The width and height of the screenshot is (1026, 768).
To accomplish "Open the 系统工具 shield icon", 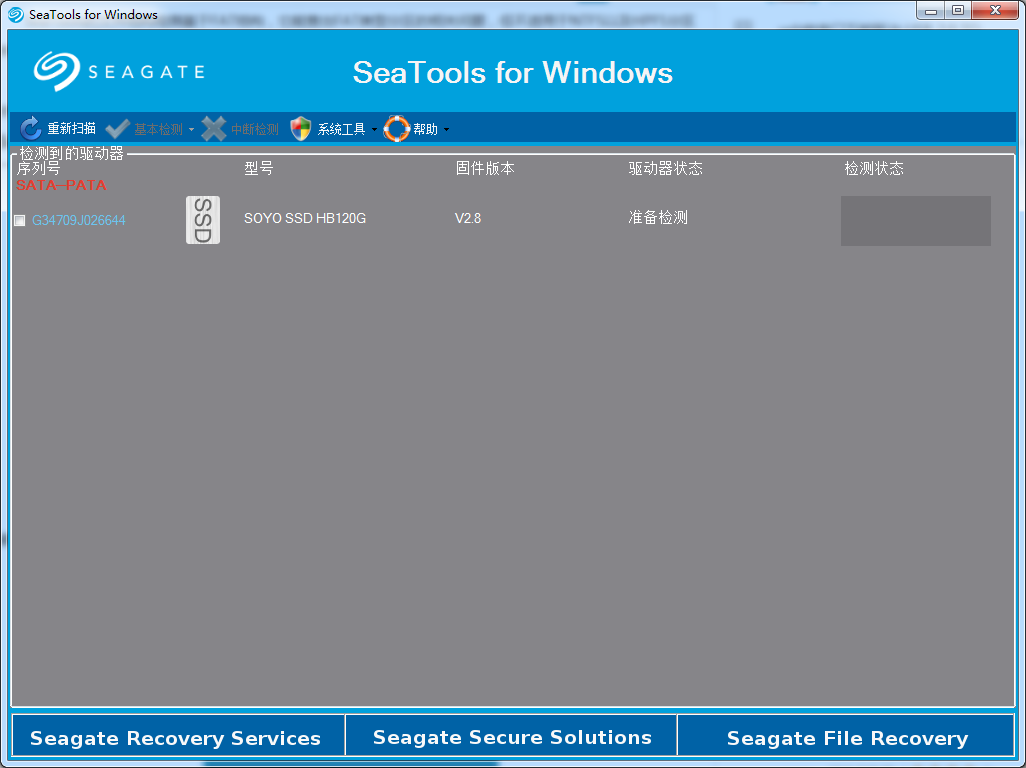I will pos(300,128).
